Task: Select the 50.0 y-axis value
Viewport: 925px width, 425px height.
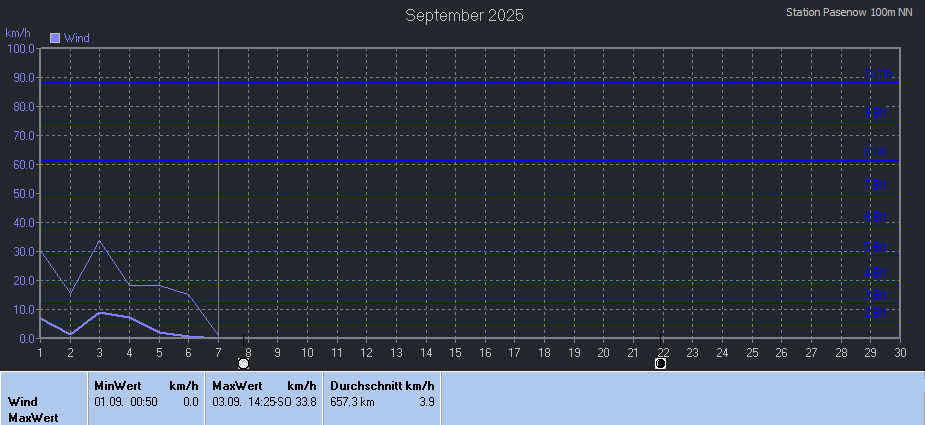Action: pyautogui.click(x=23, y=194)
